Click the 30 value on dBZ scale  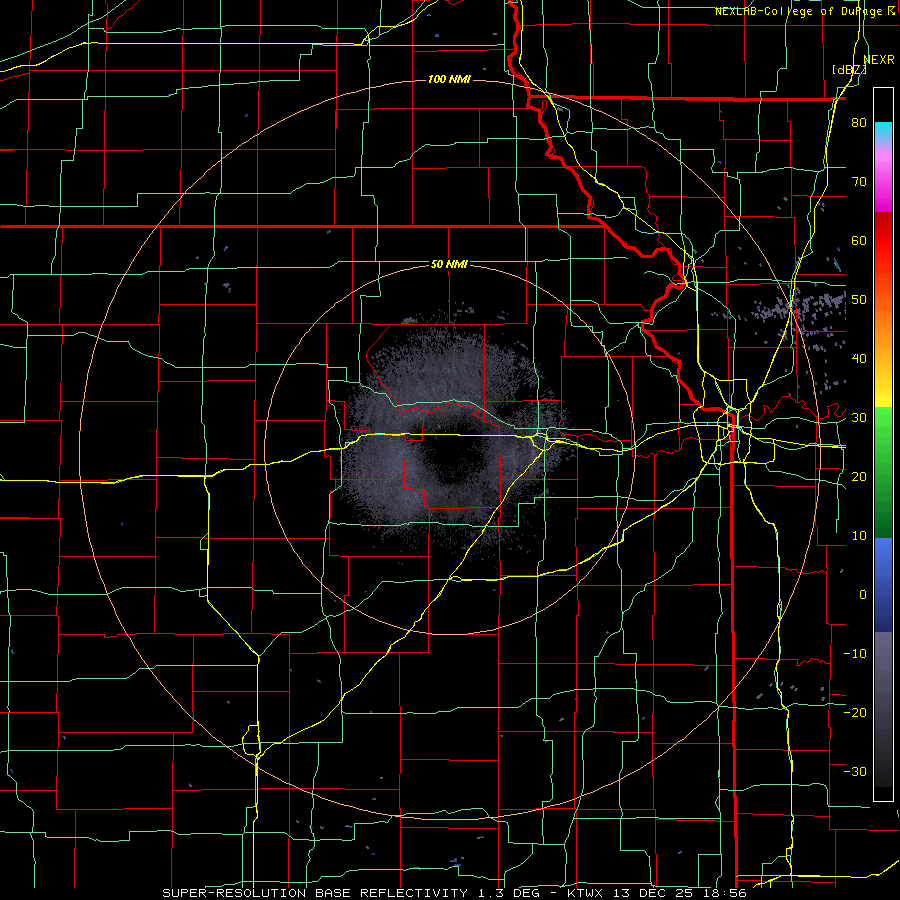tap(859, 418)
